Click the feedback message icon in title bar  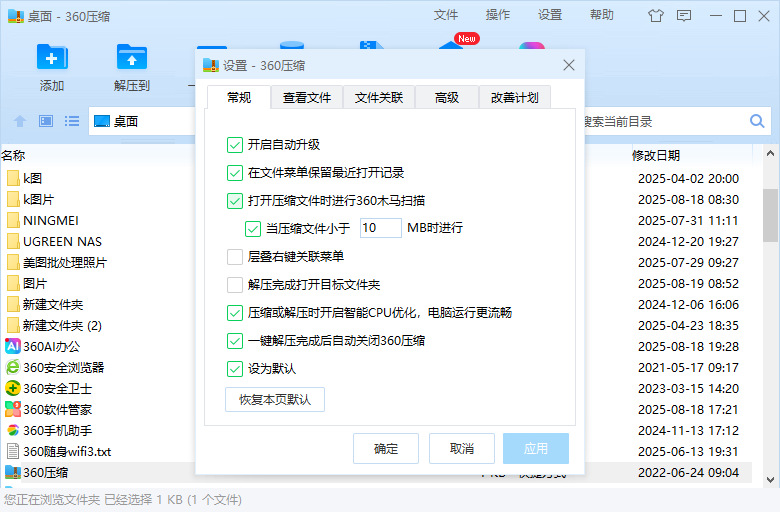pyautogui.click(x=684, y=15)
